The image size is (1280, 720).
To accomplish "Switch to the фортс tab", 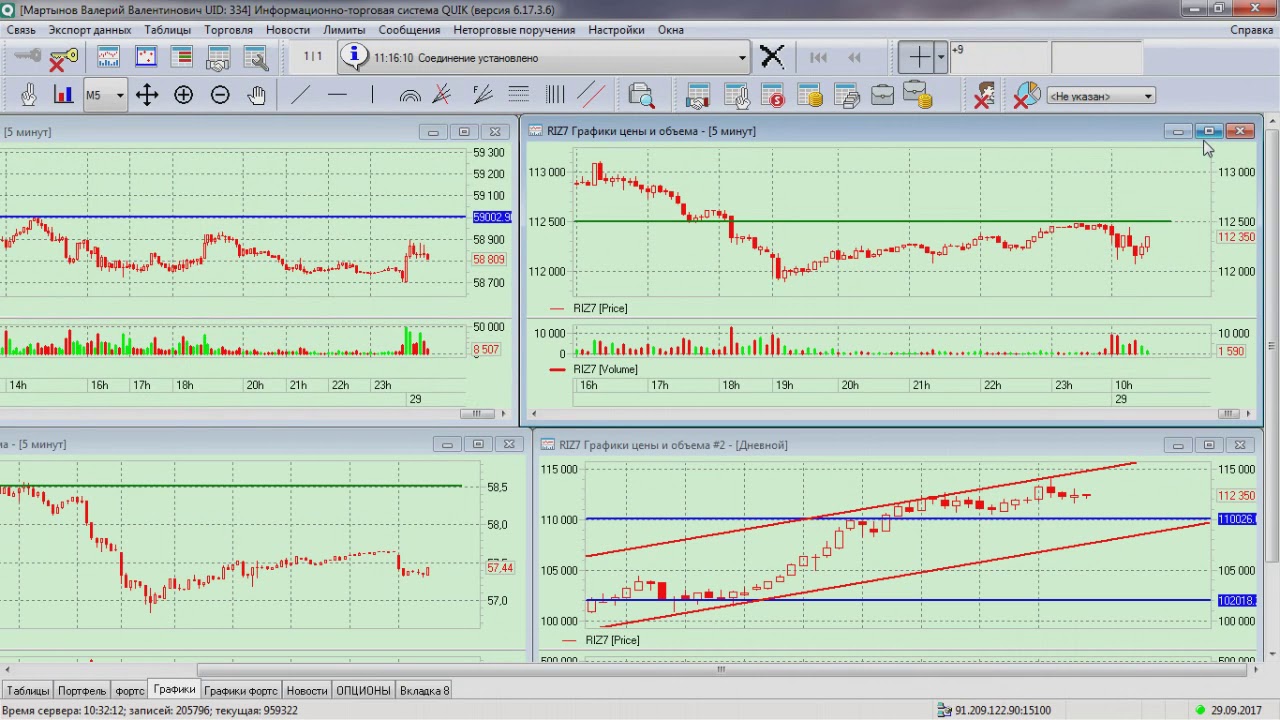I will (130, 690).
